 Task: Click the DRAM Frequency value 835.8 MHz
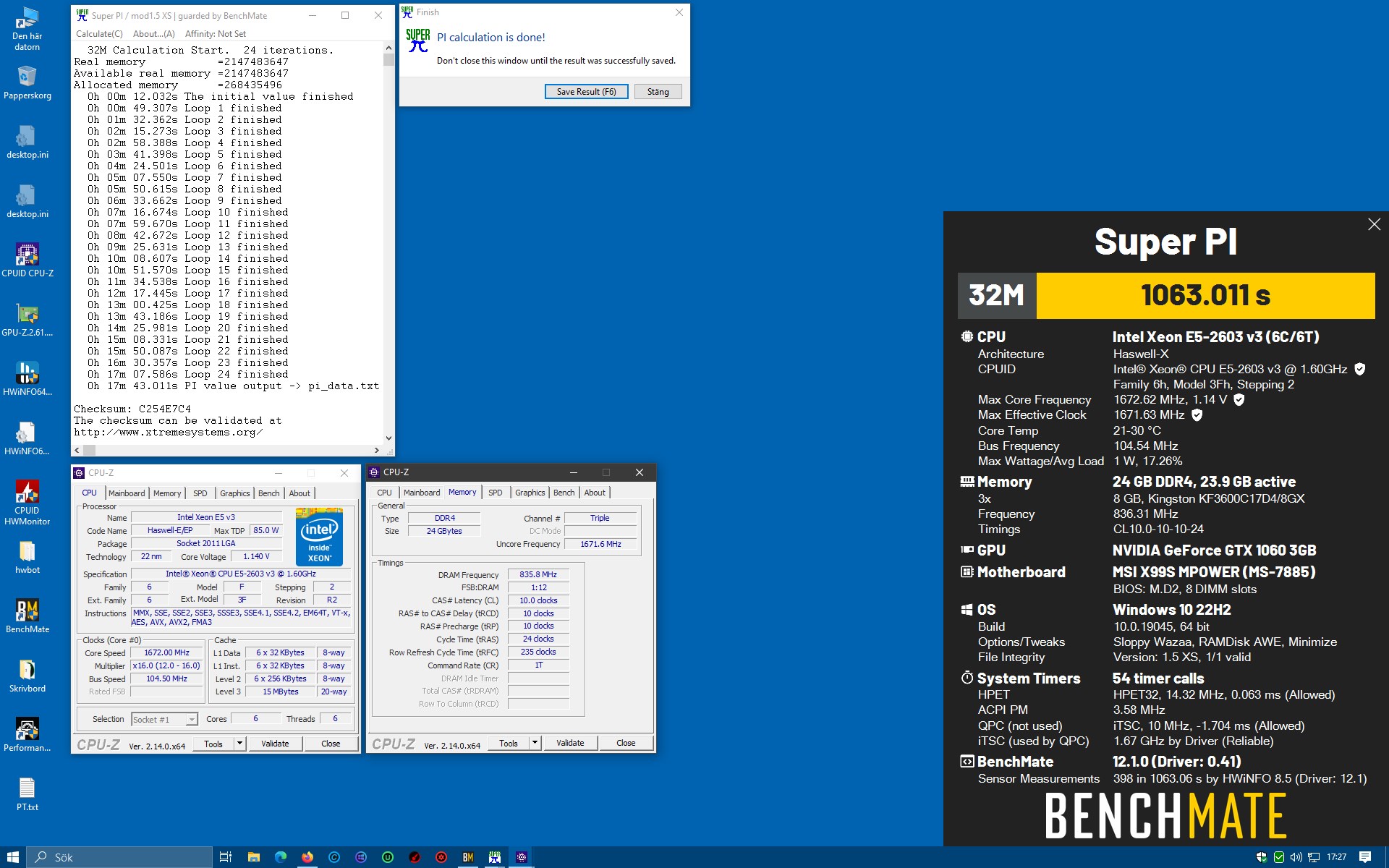[x=538, y=574]
